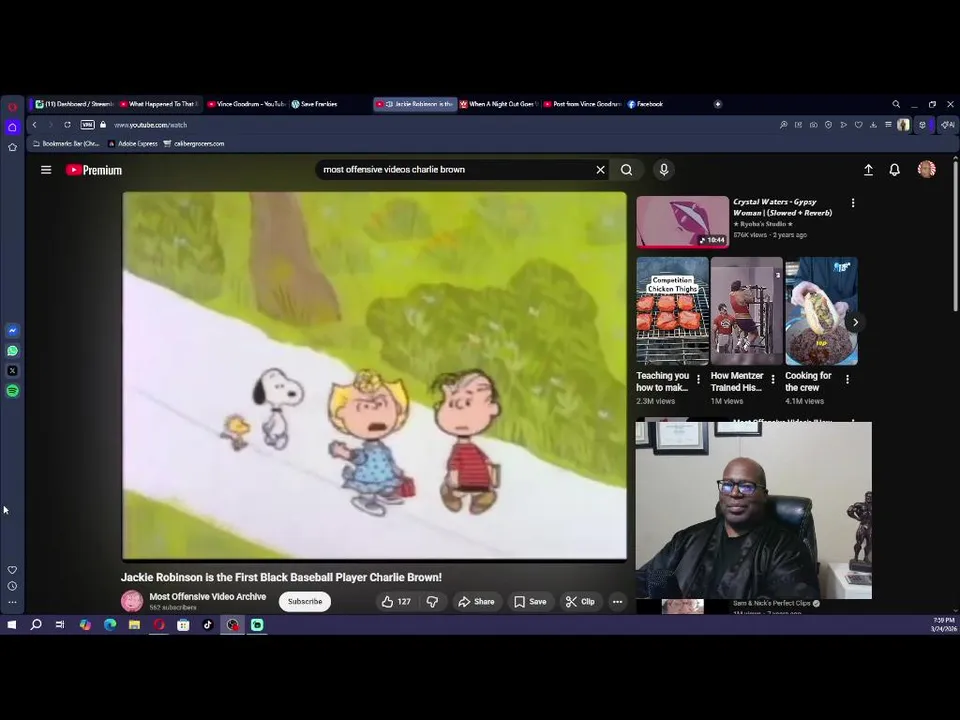The image size is (960, 720).
Task: Show next shorts with the right chevron
Action: point(855,322)
